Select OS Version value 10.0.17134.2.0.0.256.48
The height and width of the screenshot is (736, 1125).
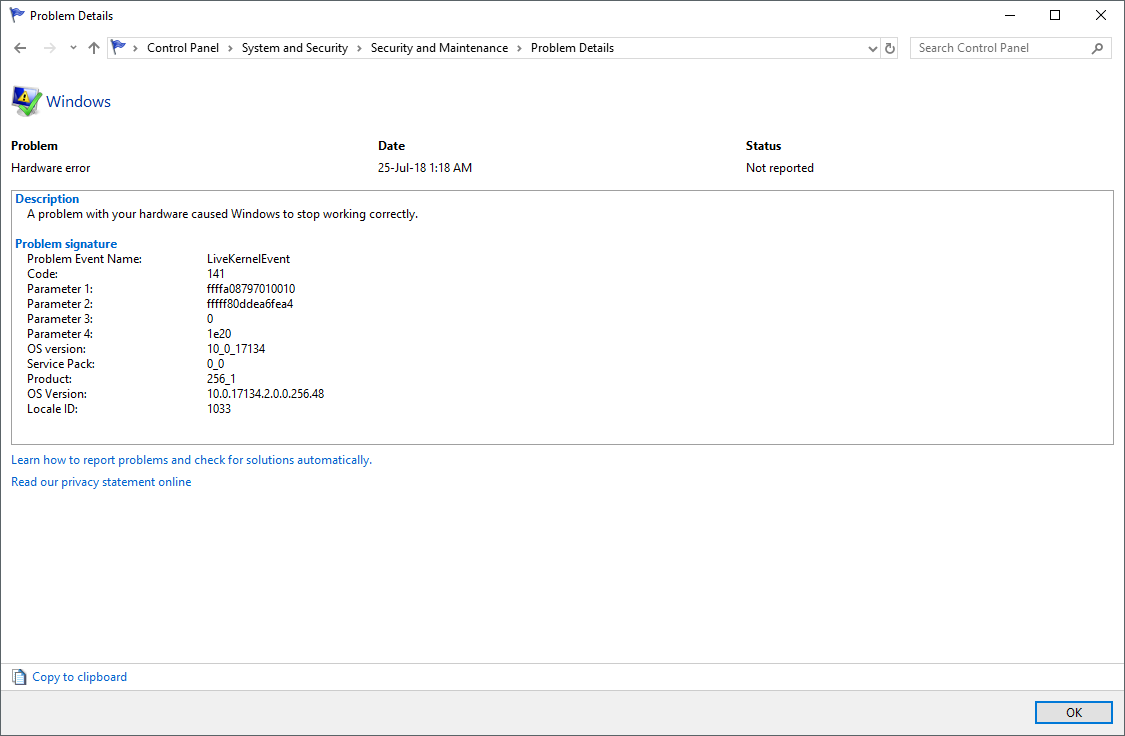(x=265, y=394)
